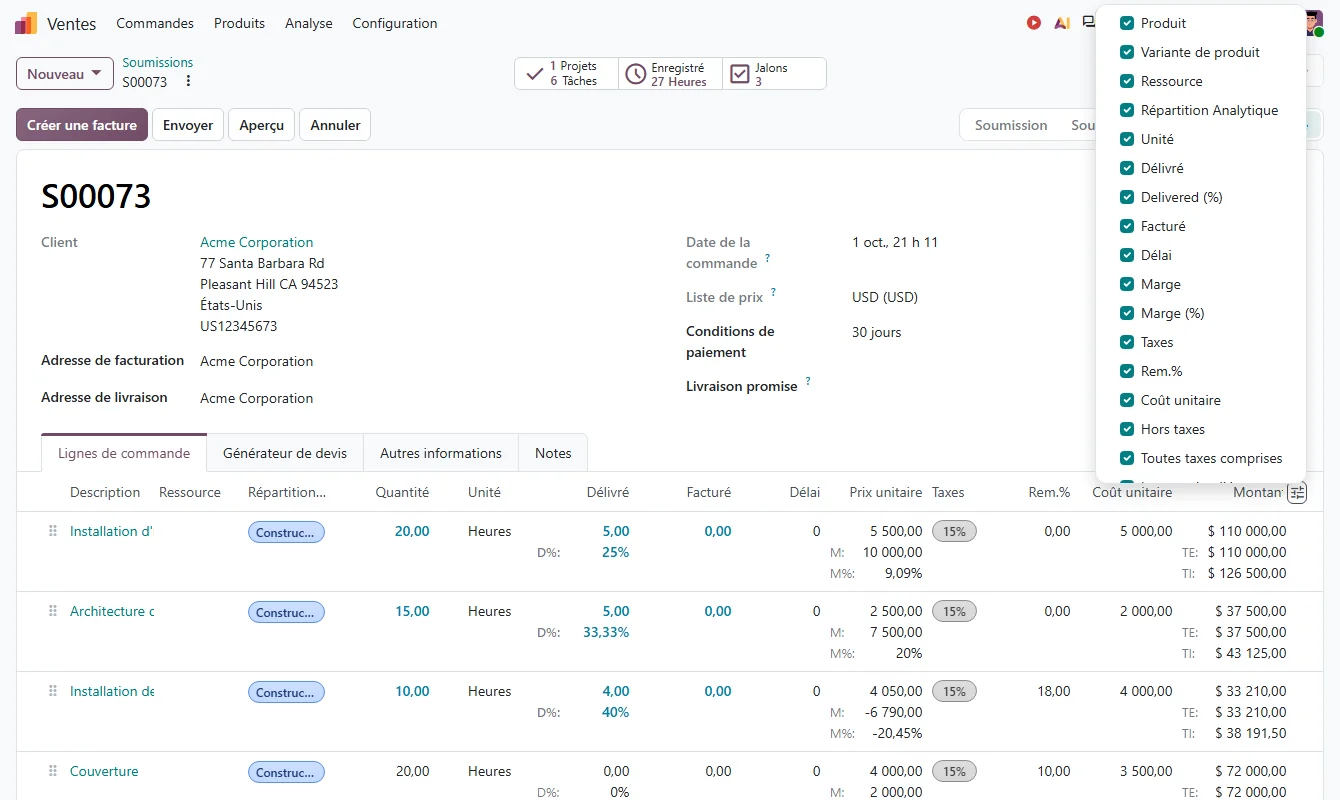Click help mark next to Liste de prix
This screenshot has height=800, width=1340.
pyautogui.click(x=773, y=293)
